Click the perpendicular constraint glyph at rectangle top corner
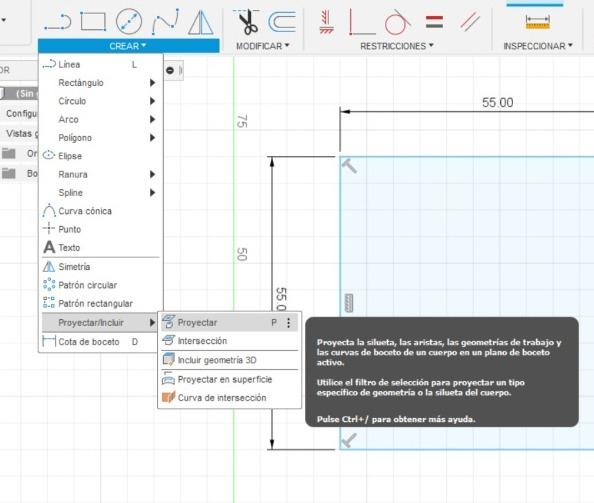This screenshot has height=503, width=594. 349,166
